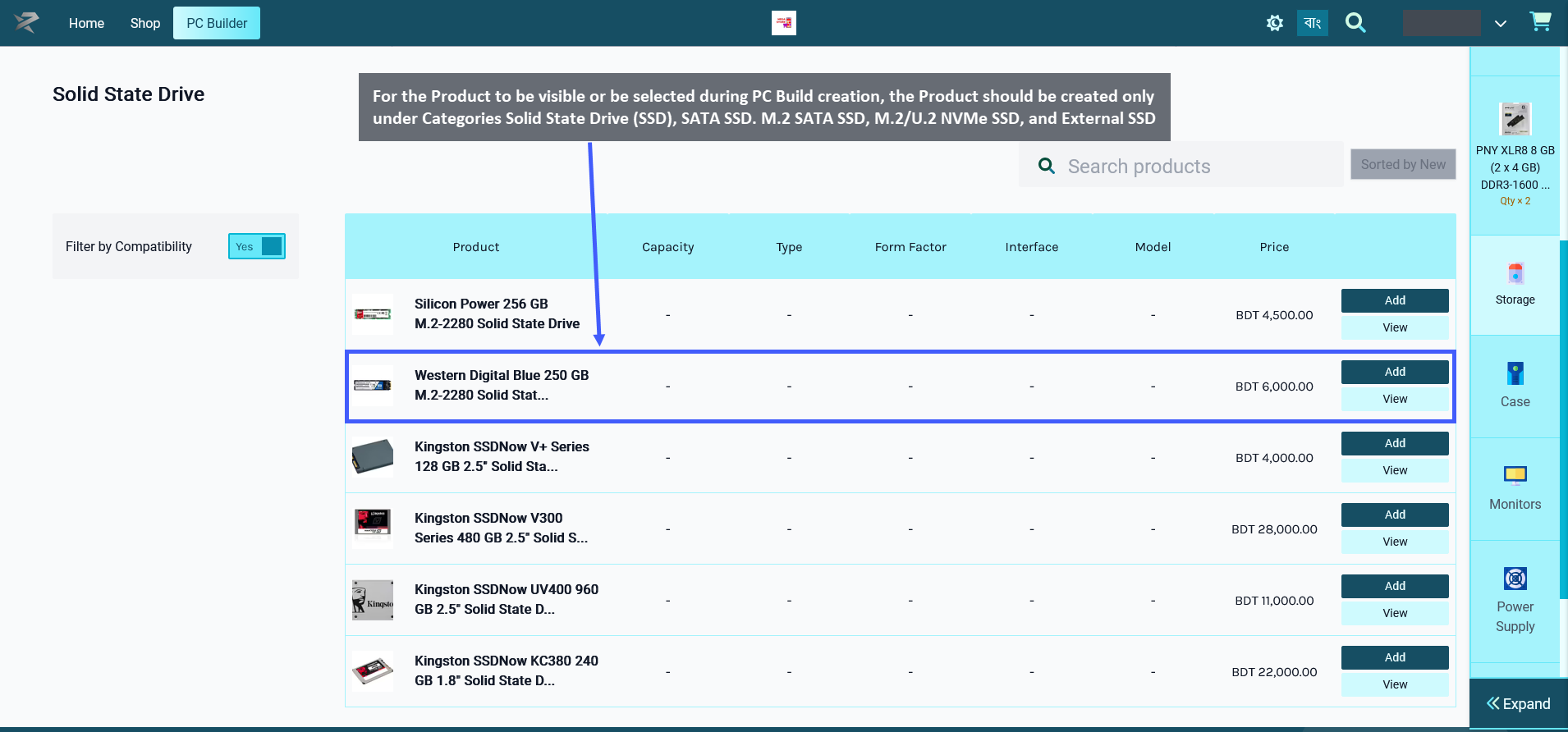This screenshot has width=1568, height=732.
Task: Click the Model column header
Action: pyautogui.click(x=1153, y=247)
